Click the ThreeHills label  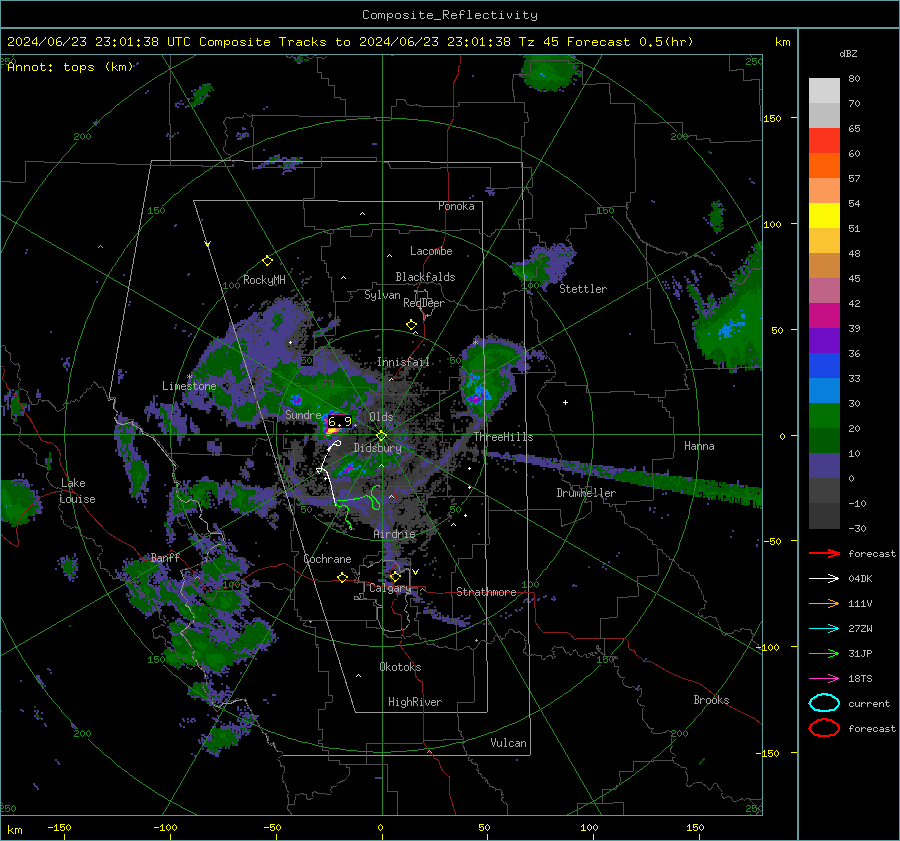503,437
